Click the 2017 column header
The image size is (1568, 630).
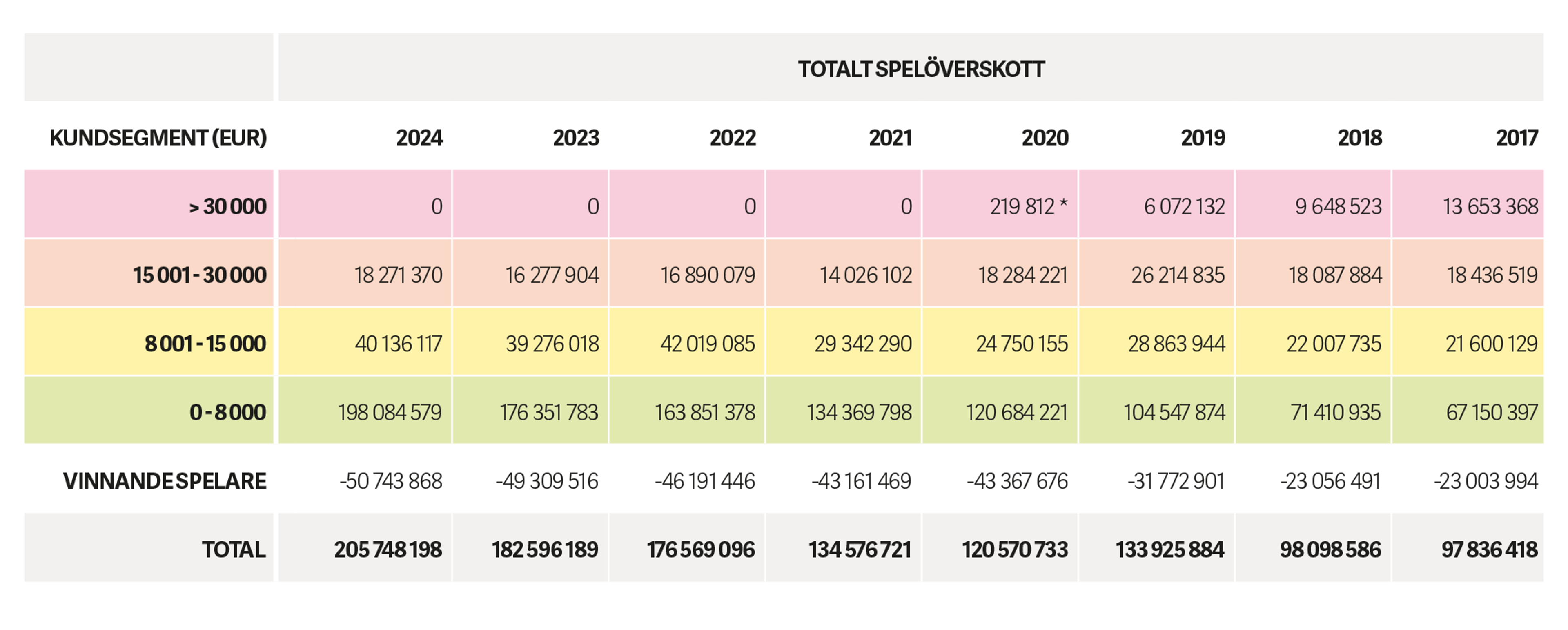point(1516,139)
